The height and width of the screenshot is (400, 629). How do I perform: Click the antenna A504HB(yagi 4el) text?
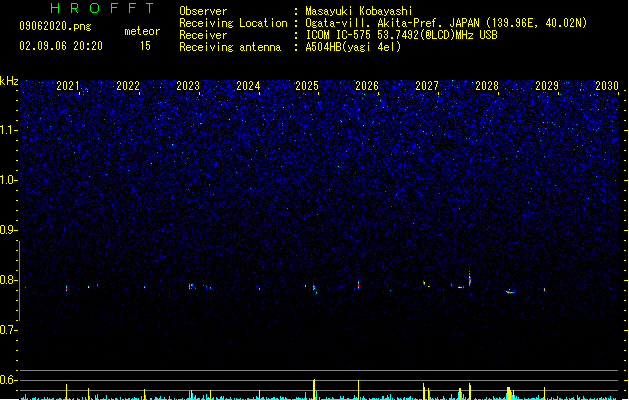[x=353, y=47]
